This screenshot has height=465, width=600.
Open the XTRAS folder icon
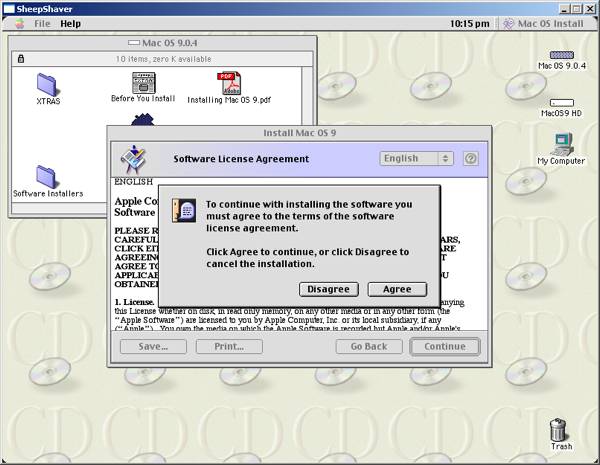[47, 84]
